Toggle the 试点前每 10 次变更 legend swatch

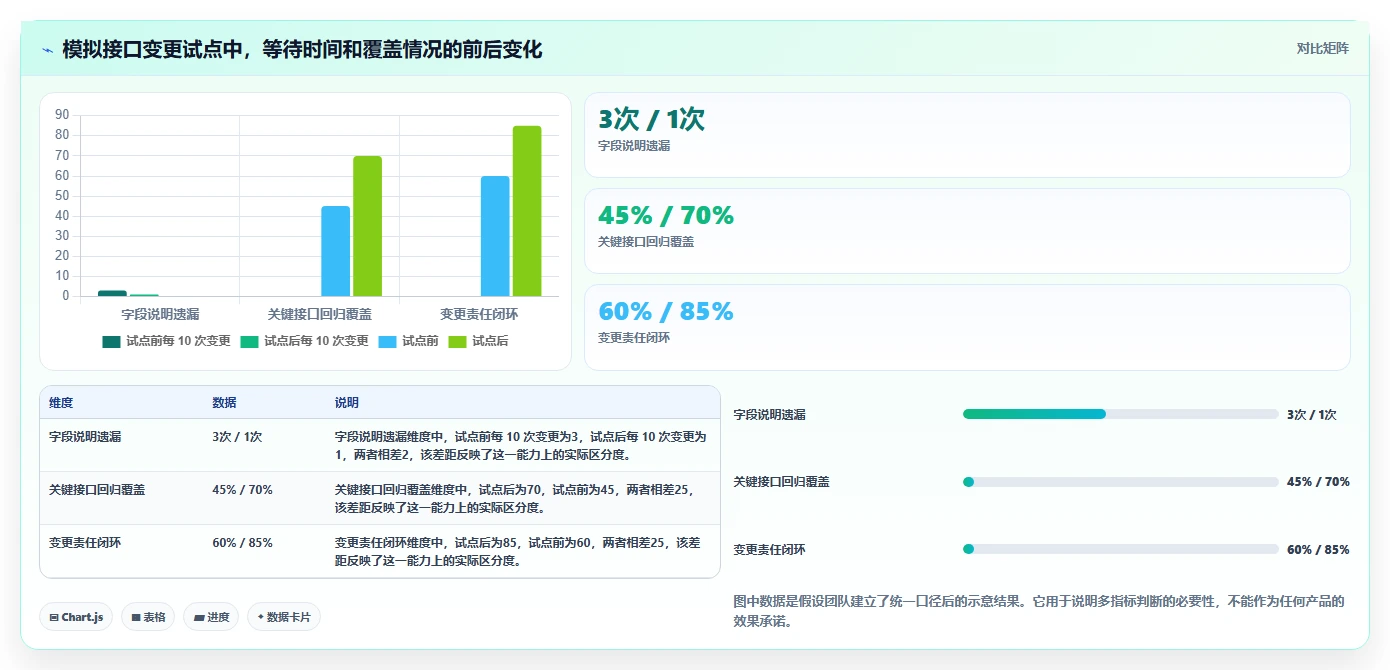tap(111, 341)
